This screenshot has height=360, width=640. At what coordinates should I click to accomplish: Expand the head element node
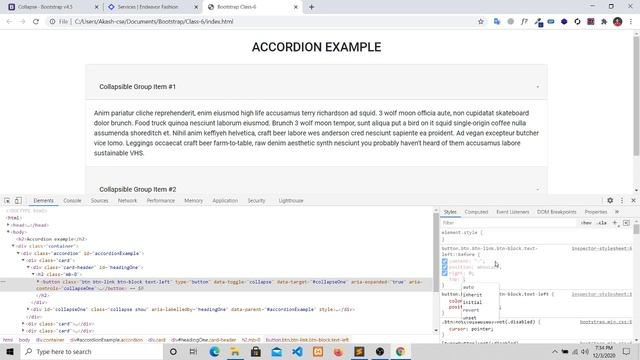point(8,225)
